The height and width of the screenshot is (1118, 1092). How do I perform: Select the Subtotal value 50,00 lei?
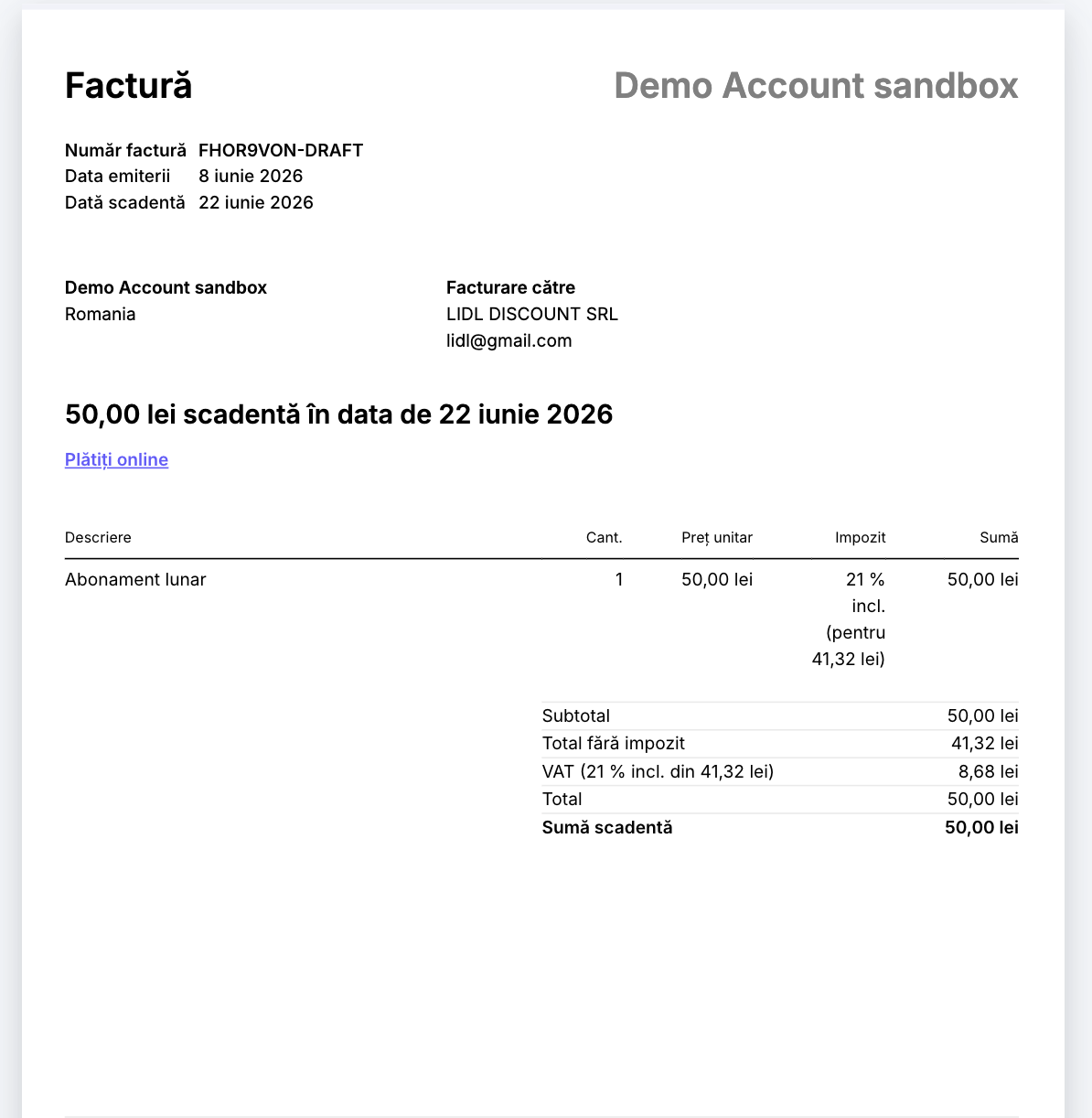pyautogui.click(x=983, y=715)
